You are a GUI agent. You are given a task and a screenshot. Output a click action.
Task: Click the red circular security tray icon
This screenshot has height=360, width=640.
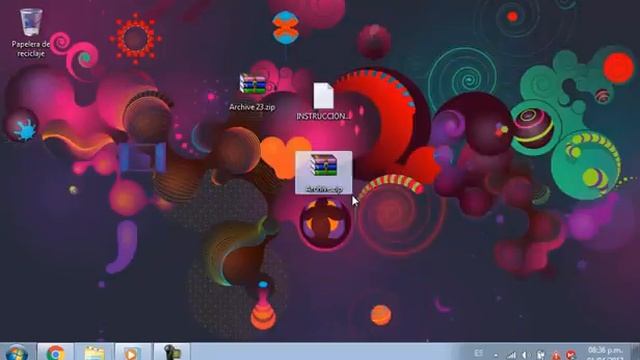tap(571, 355)
